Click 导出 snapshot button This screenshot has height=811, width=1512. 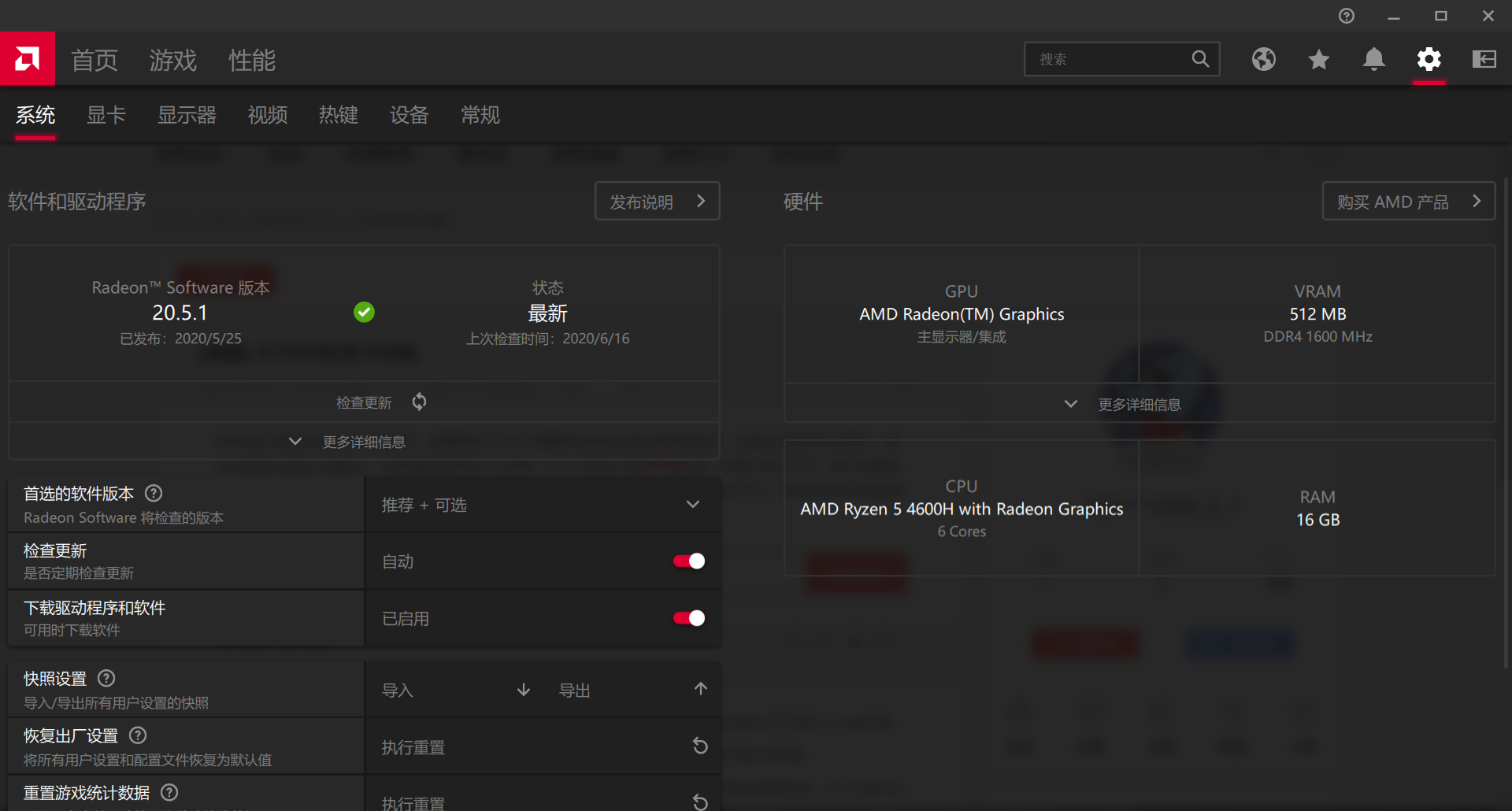(x=633, y=690)
